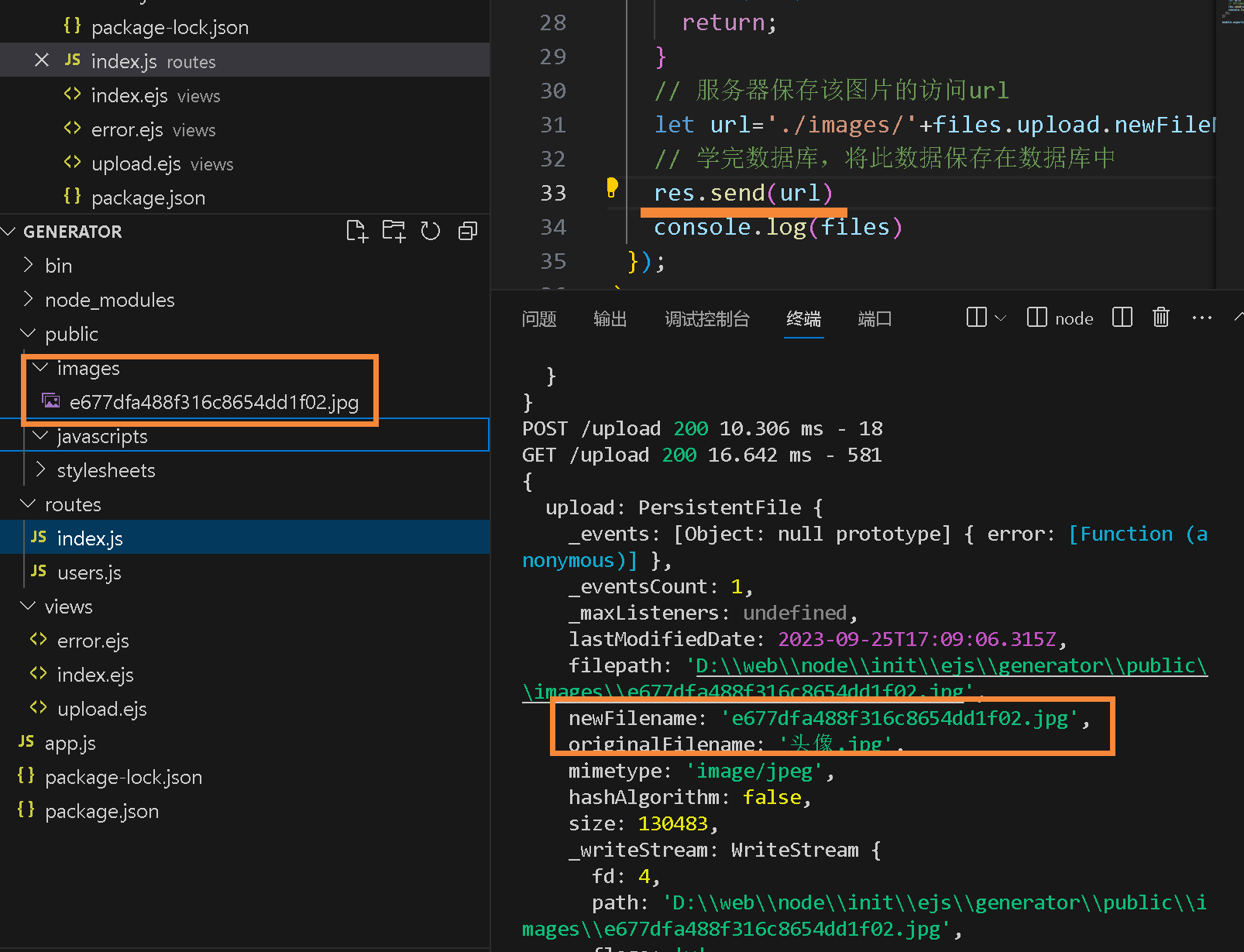1244x952 pixels.
Task: Click the return; statement on line 28
Action: [x=729, y=22]
